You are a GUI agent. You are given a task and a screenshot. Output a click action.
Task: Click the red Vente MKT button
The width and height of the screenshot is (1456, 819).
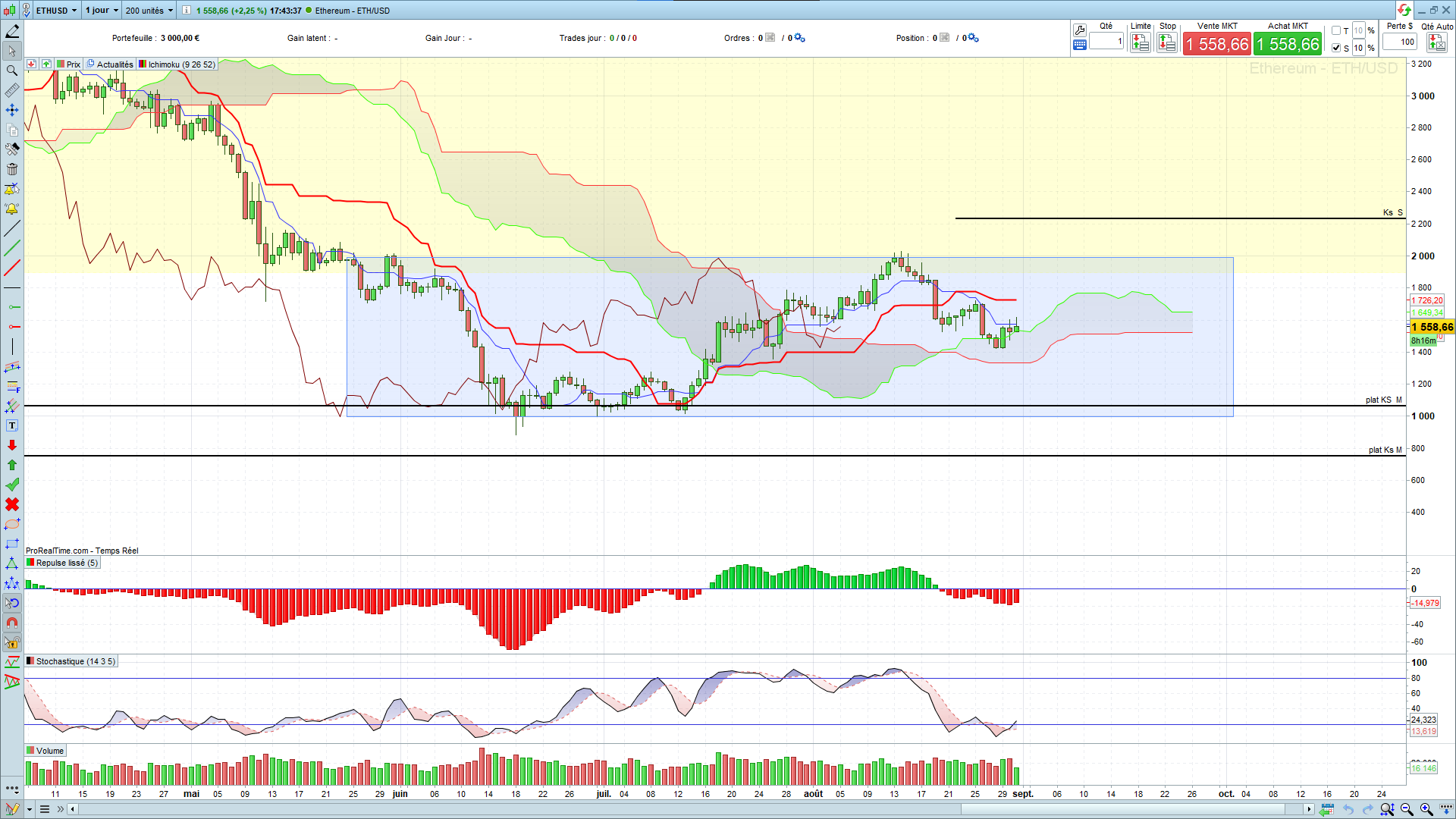1217,44
